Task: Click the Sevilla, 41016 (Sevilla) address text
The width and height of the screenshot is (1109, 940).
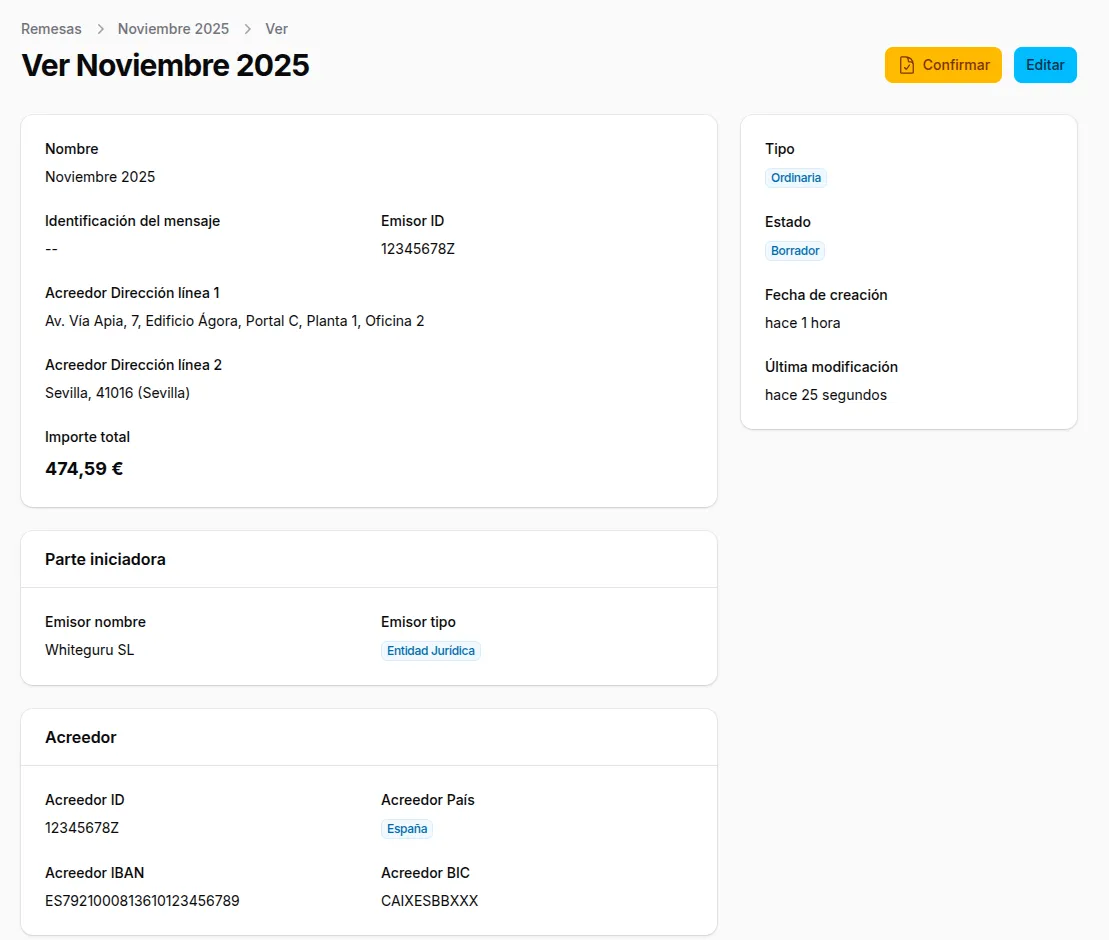Action: click(x=117, y=393)
